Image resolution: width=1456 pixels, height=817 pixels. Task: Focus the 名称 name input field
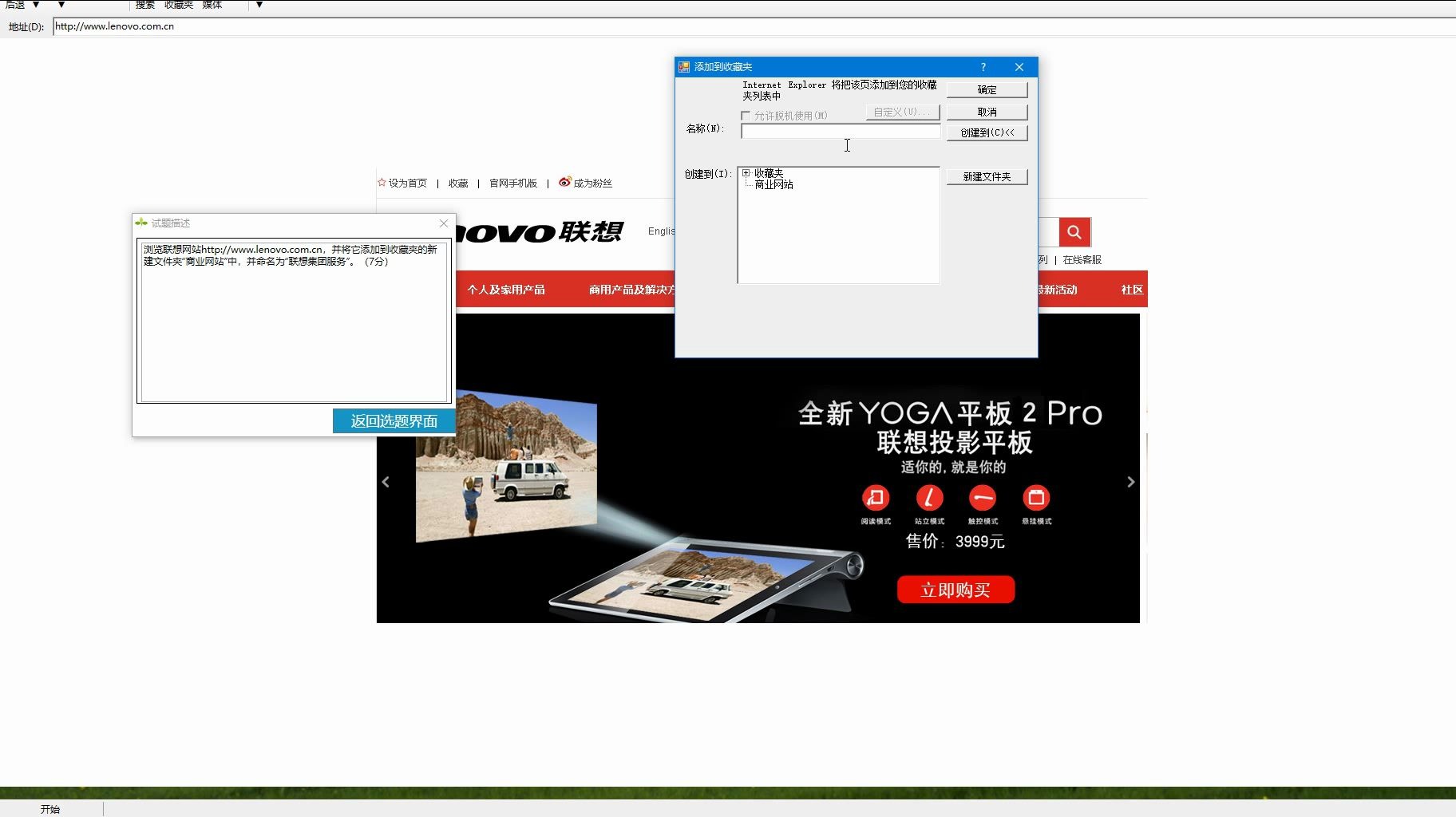coord(841,132)
